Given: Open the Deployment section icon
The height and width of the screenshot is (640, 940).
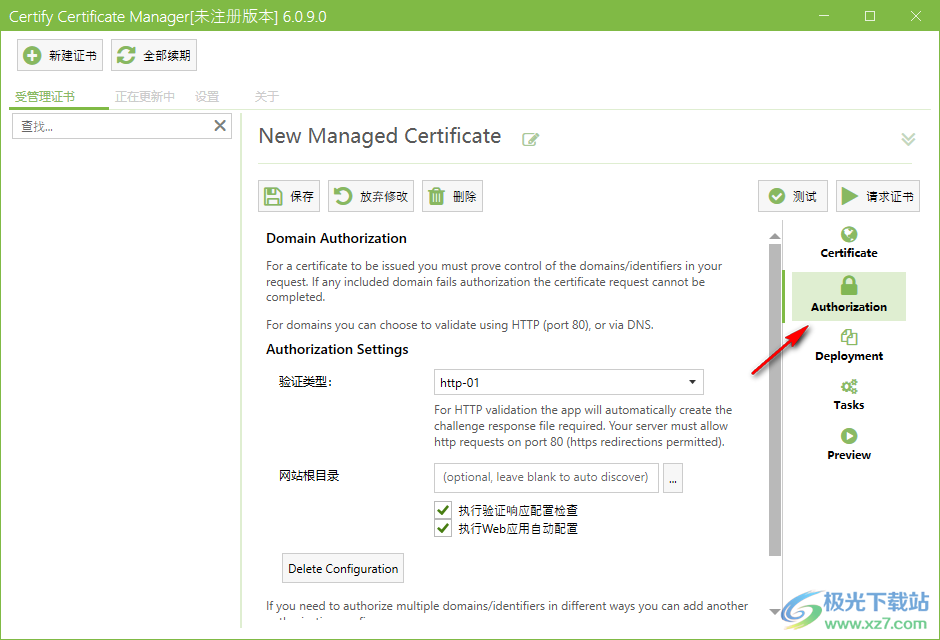Looking at the screenshot, I should [849, 337].
